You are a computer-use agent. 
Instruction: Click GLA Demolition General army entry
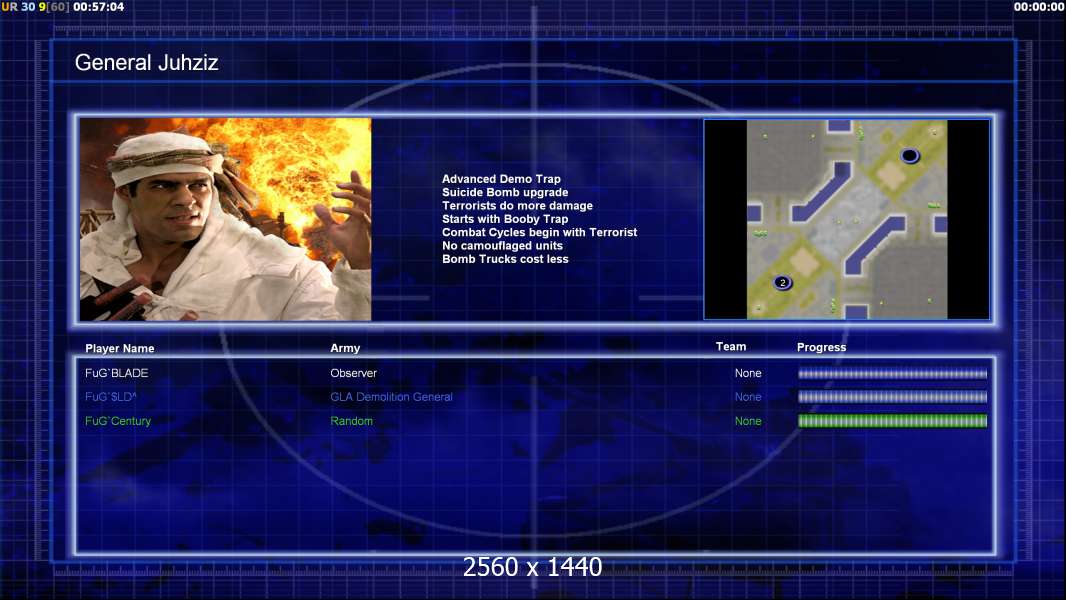click(391, 397)
